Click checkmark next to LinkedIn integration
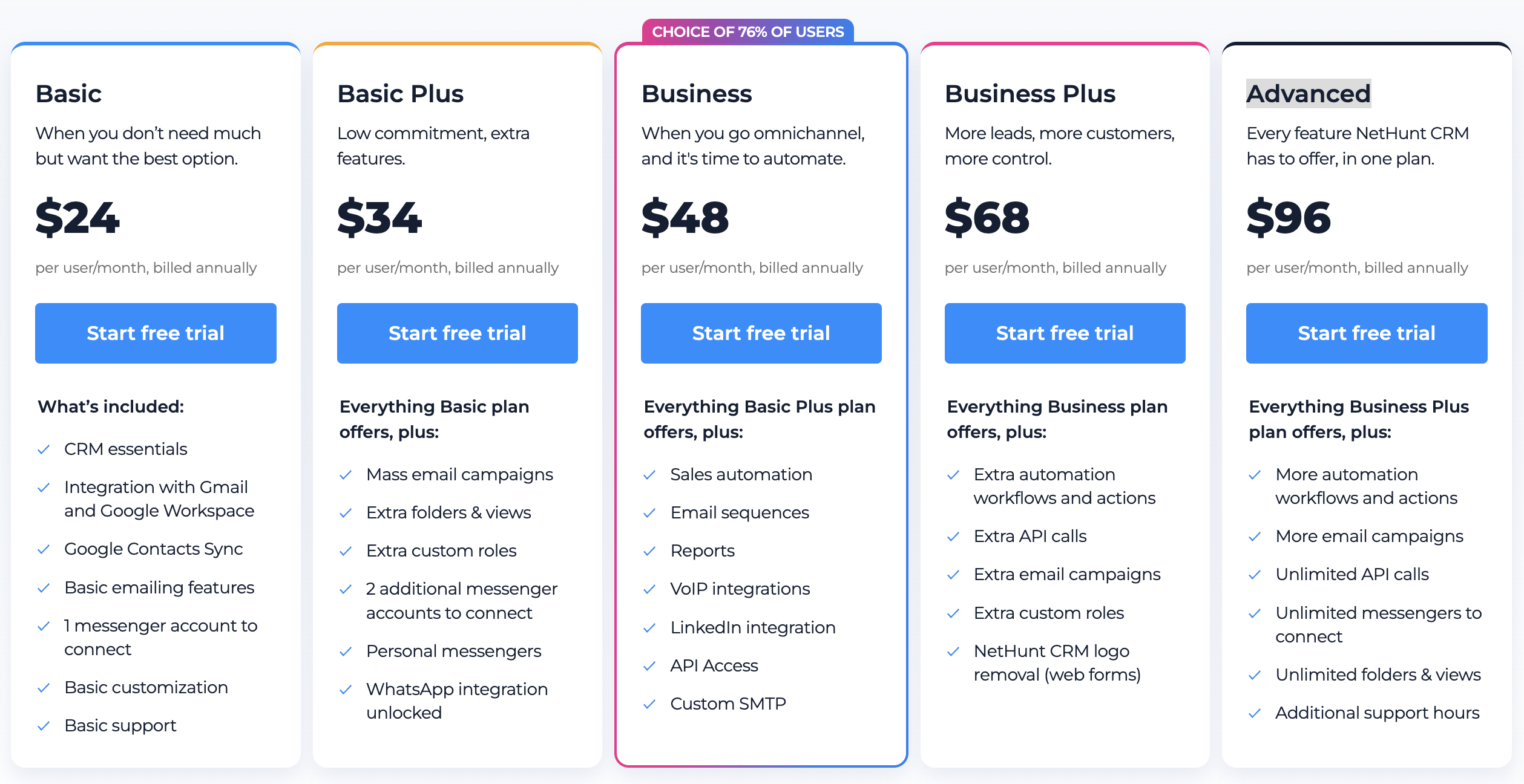This screenshot has height=784, width=1524. (649, 628)
